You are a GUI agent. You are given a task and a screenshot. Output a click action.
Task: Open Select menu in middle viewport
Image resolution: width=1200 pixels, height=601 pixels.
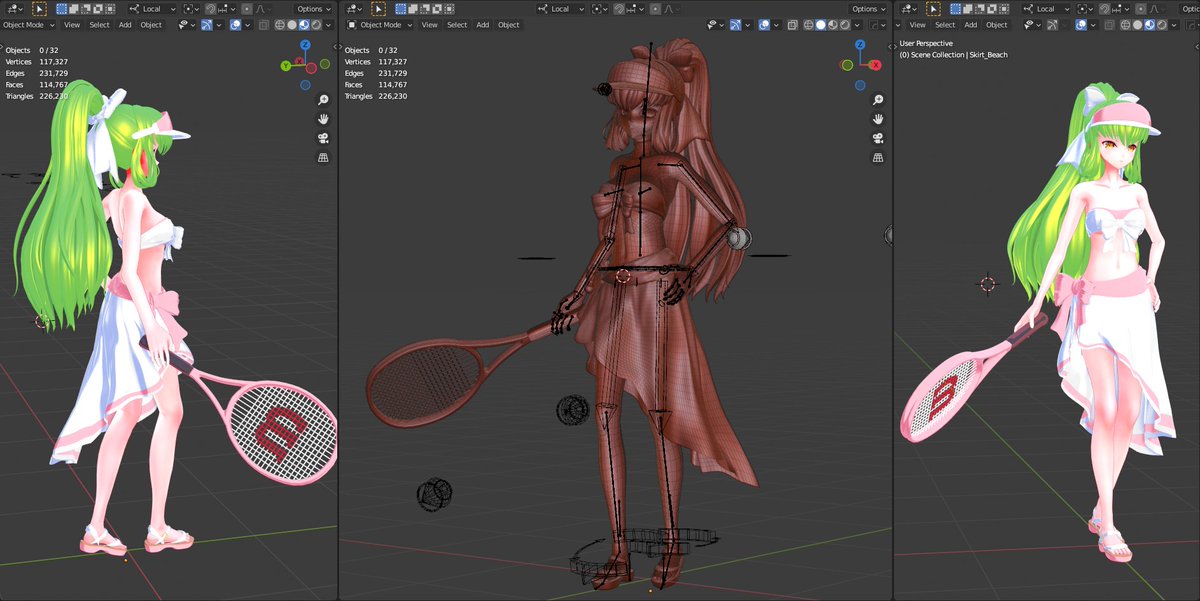click(457, 25)
